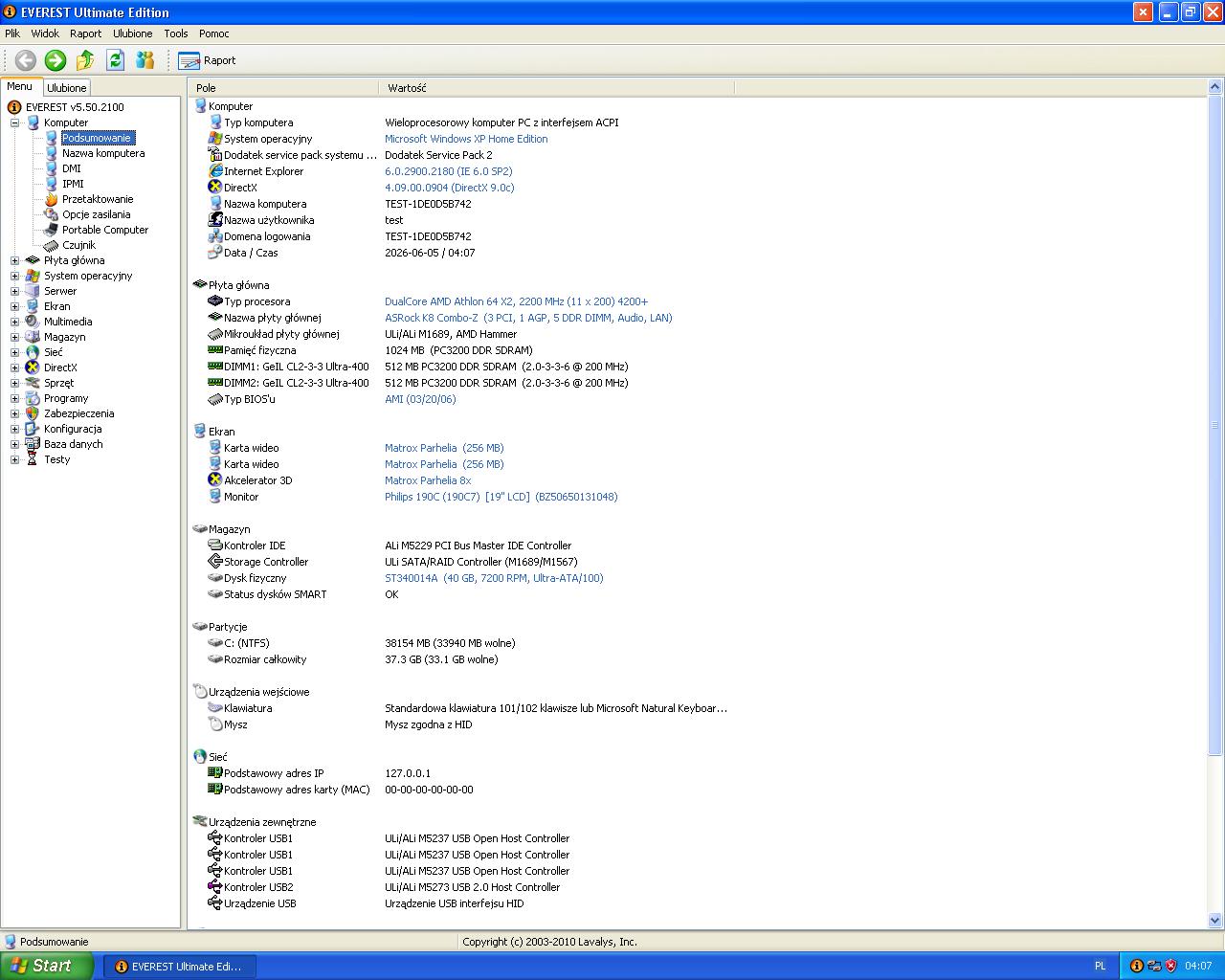Click the Opcje zasilania icon
This screenshot has width=1225, height=980.
coord(52,214)
